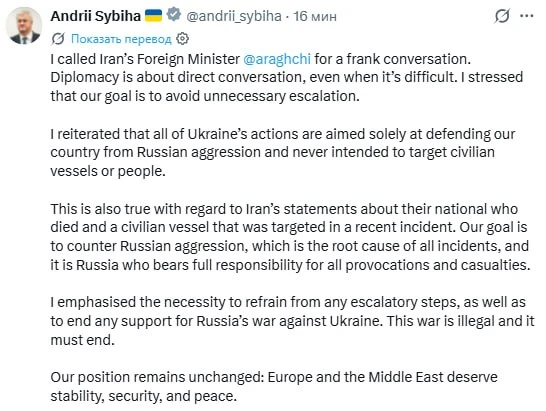Click the display name Andrii Sybiha
Screen dimensions: 546x411
tap(95, 16)
